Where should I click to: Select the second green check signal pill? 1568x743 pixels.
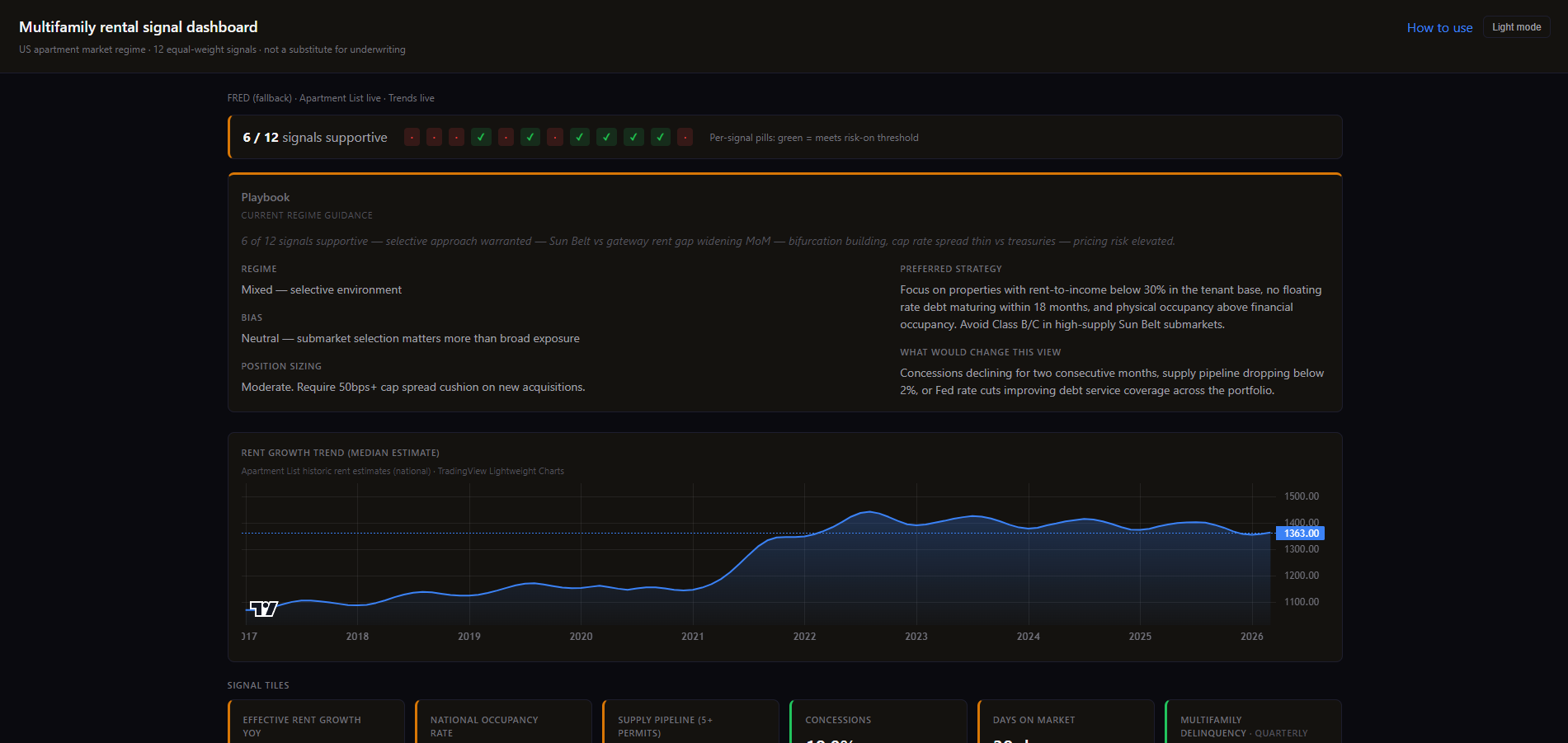[530, 137]
